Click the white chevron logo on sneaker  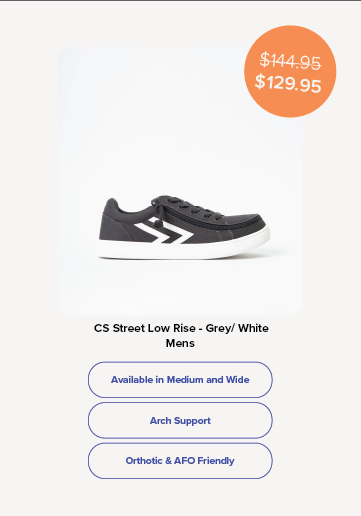164,231
